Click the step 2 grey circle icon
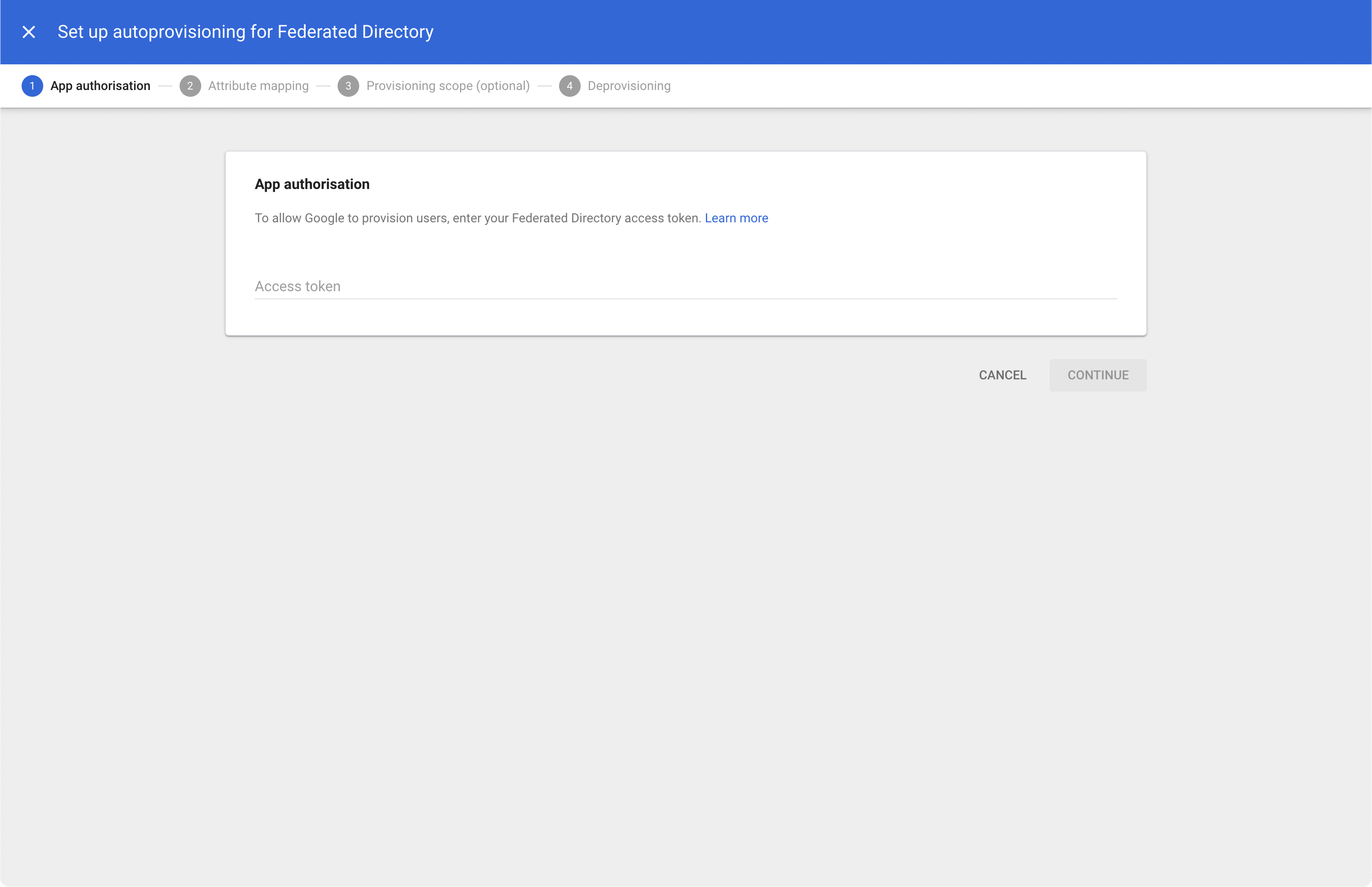Viewport: 1372px width, 887px height. click(190, 85)
